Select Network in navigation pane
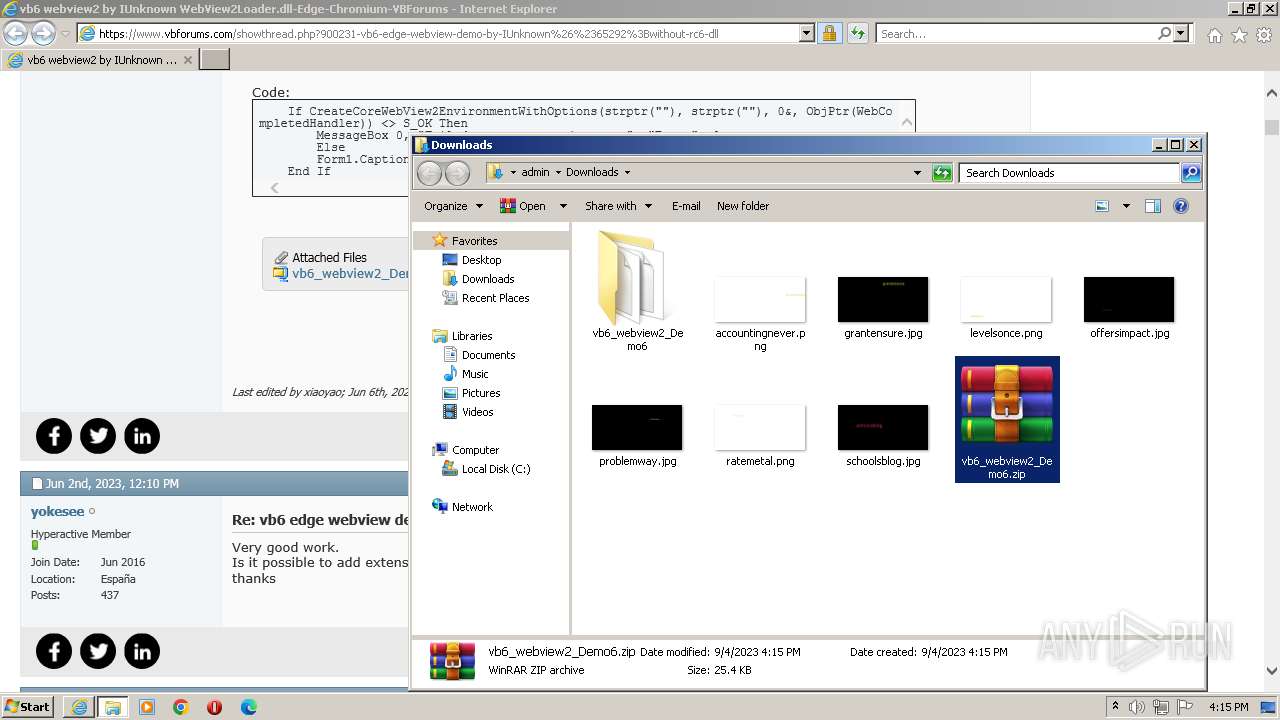This screenshot has width=1280, height=720. click(472, 507)
